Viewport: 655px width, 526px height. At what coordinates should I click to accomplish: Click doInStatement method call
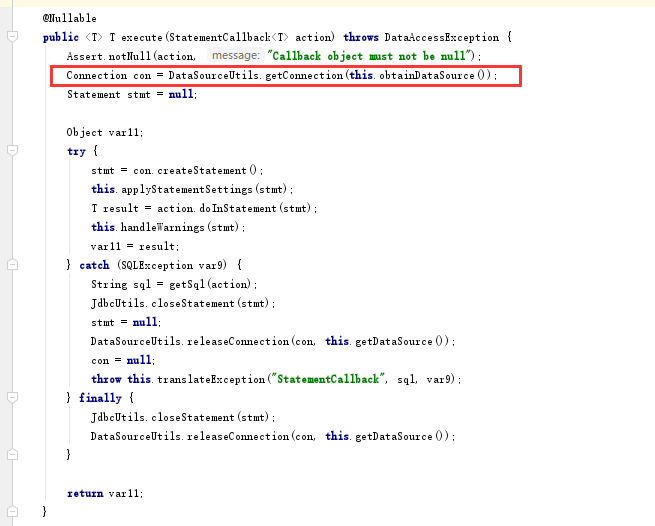tap(238, 208)
